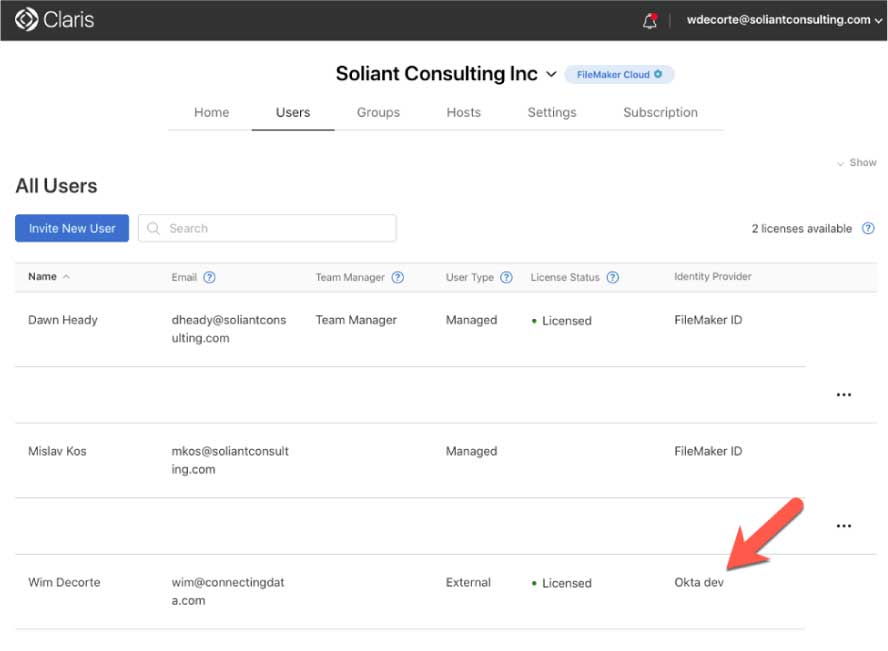The image size is (888, 651).
Task: Focus the Search users field
Action: click(x=267, y=228)
